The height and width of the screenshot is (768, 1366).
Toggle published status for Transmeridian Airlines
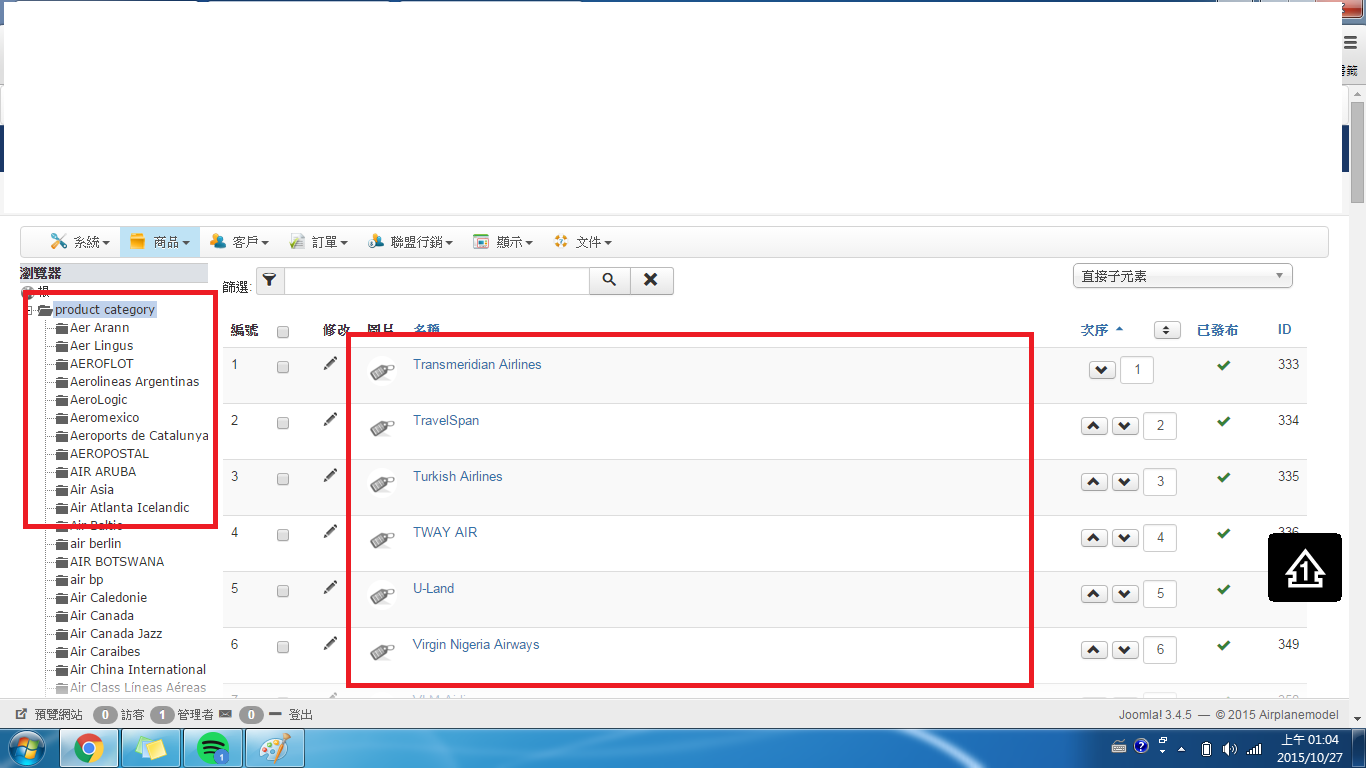click(x=1223, y=366)
